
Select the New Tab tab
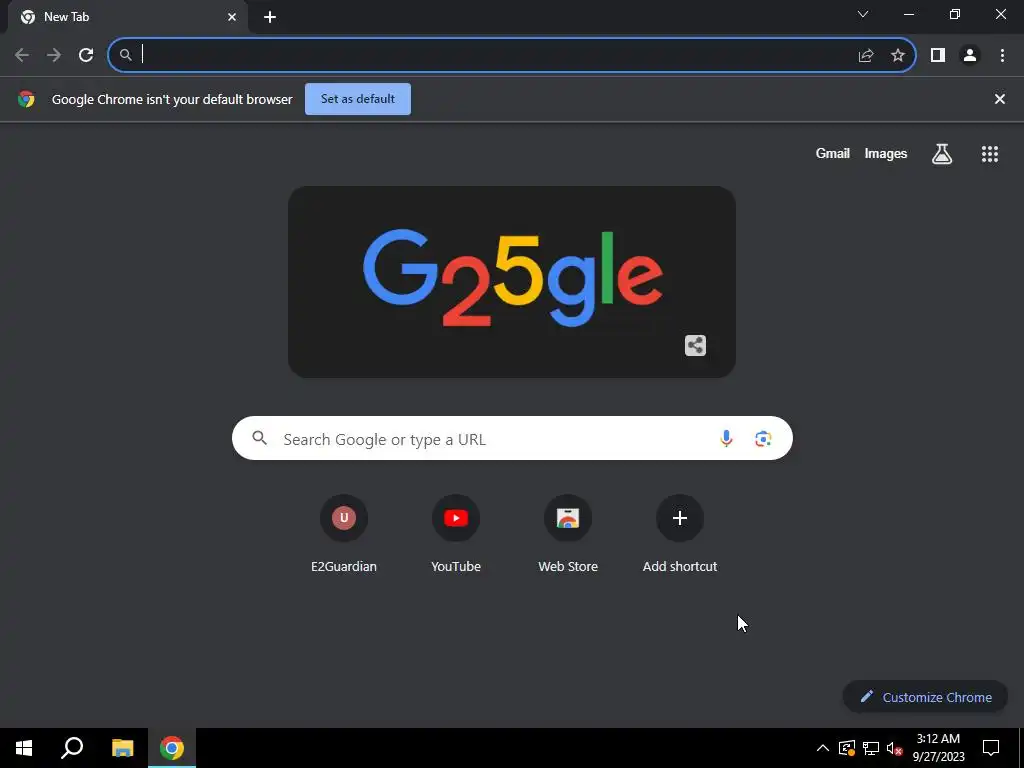[128, 18]
